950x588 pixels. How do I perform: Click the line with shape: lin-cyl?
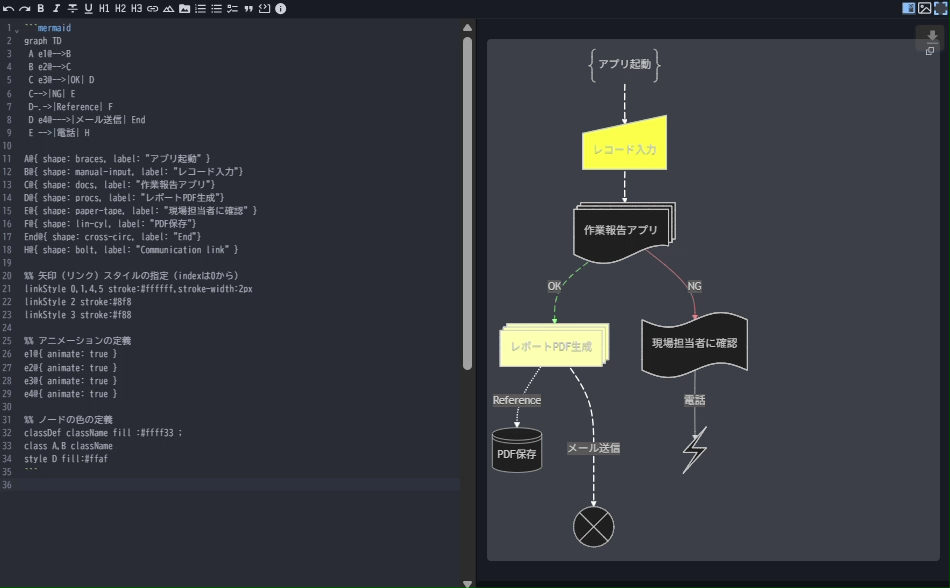coord(110,224)
